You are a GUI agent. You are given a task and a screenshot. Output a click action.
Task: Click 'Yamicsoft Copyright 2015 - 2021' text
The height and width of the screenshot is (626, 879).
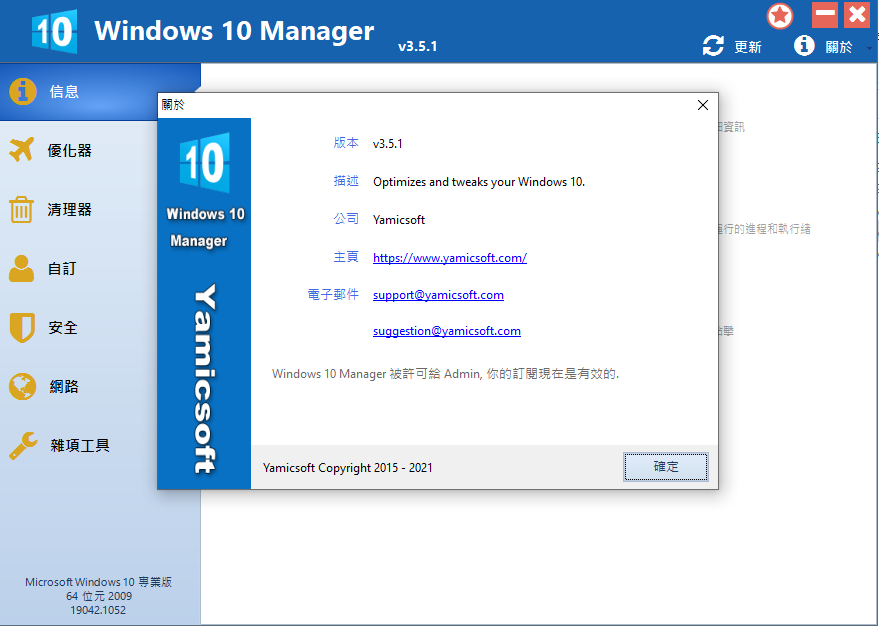click(x=348, y=467)
